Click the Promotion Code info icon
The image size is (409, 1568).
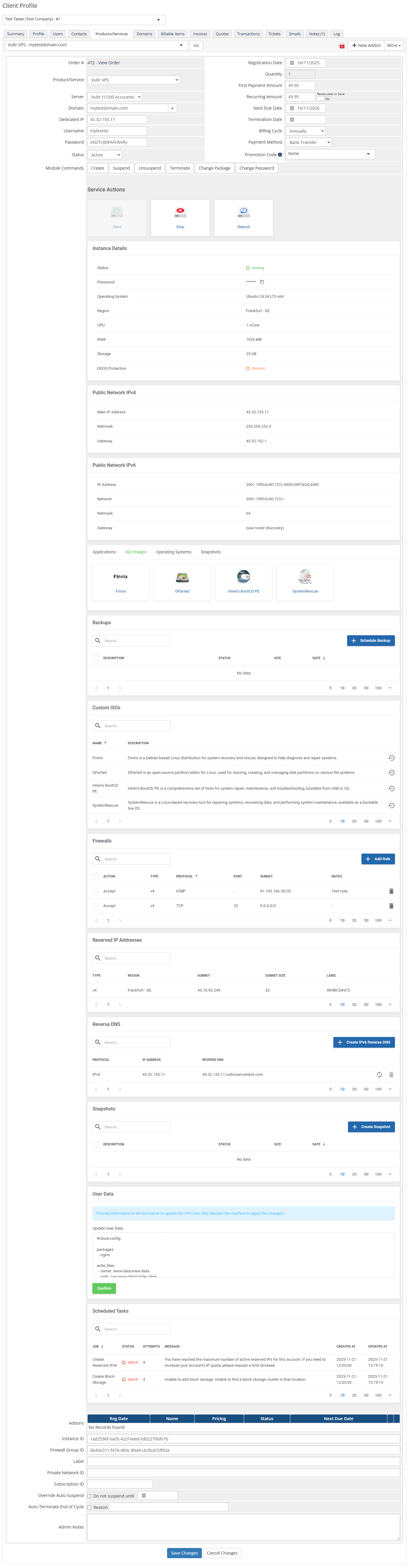coord(280,155)
